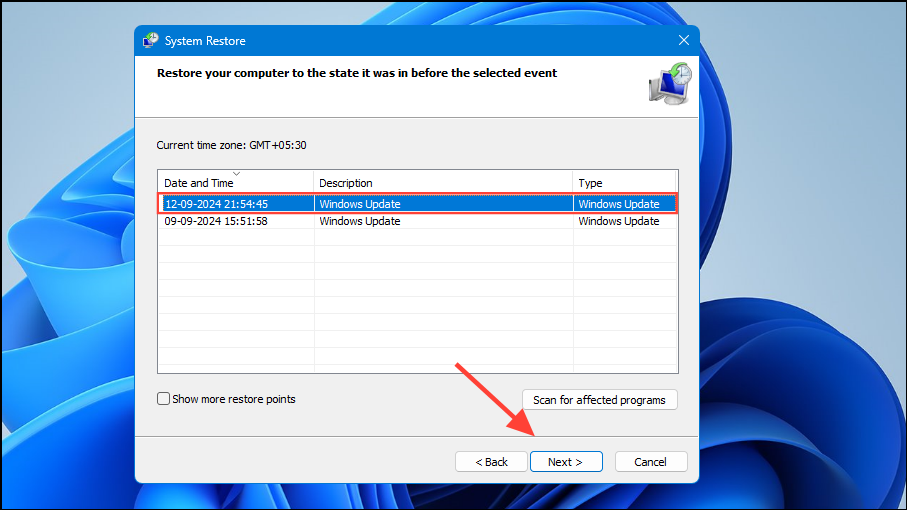The height and width of the screenshot is (510, 907).
Task: Click the Current time zone GMT+05:30 label
Action: (231, 145)
